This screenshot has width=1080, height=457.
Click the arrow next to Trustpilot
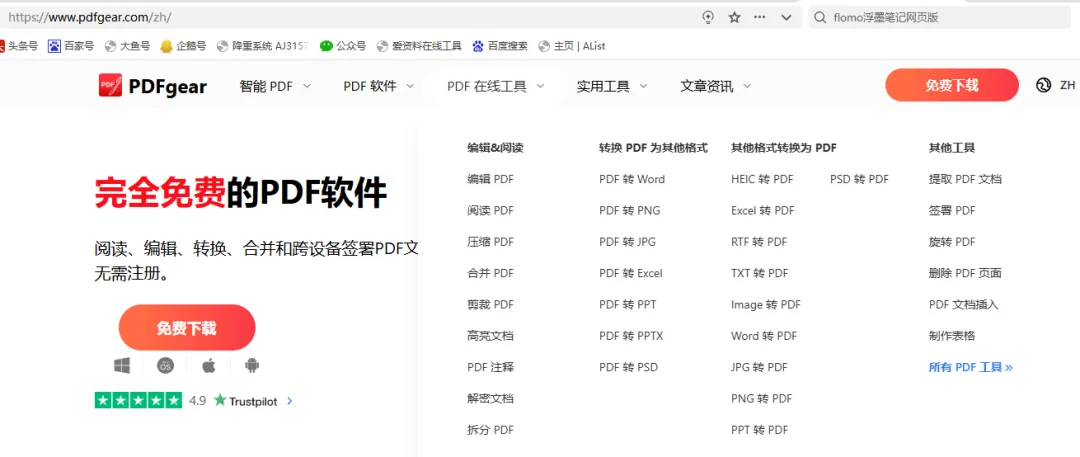(x=289, y=400)
